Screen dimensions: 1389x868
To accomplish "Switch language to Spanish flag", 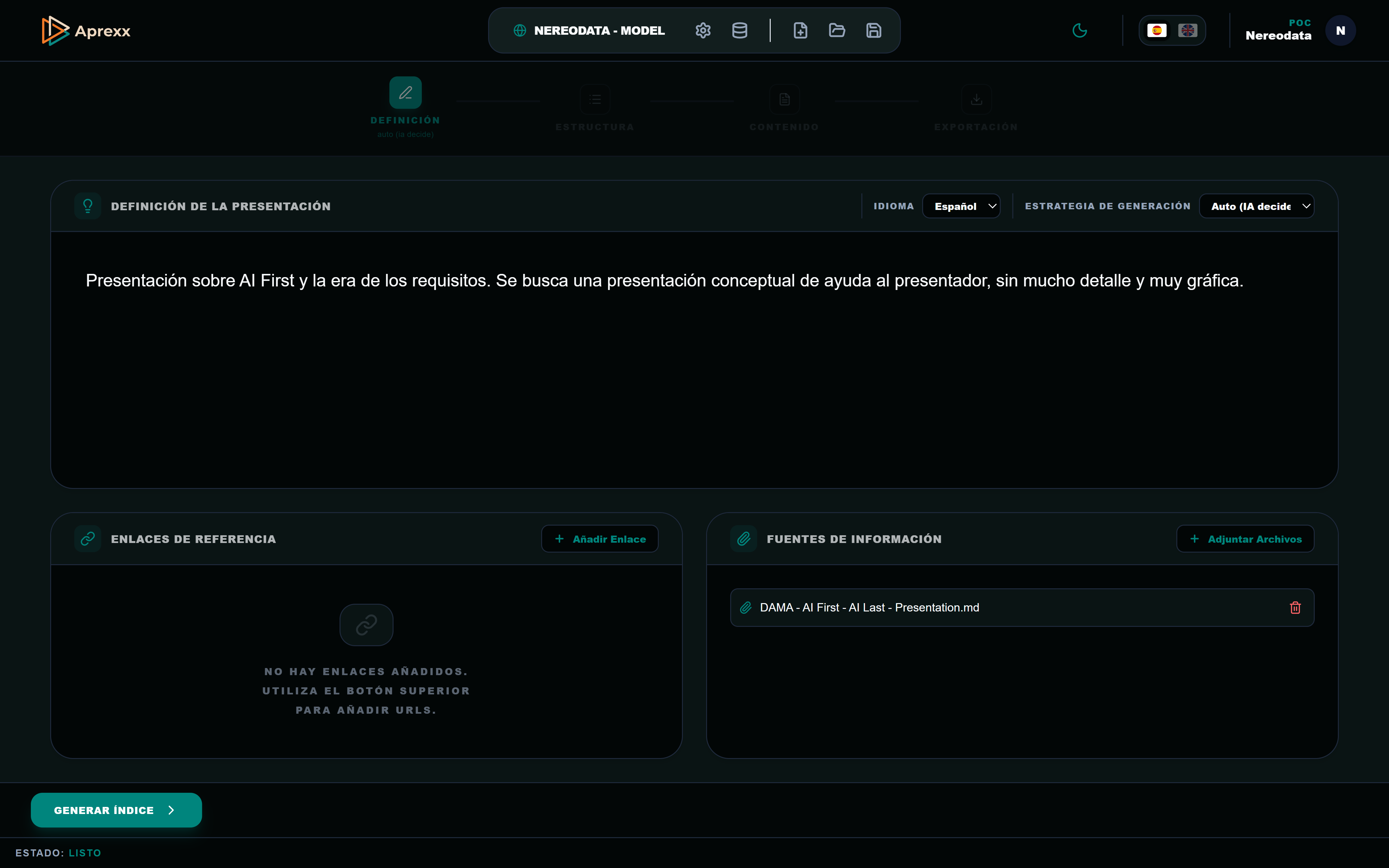I will [1157, 31].
